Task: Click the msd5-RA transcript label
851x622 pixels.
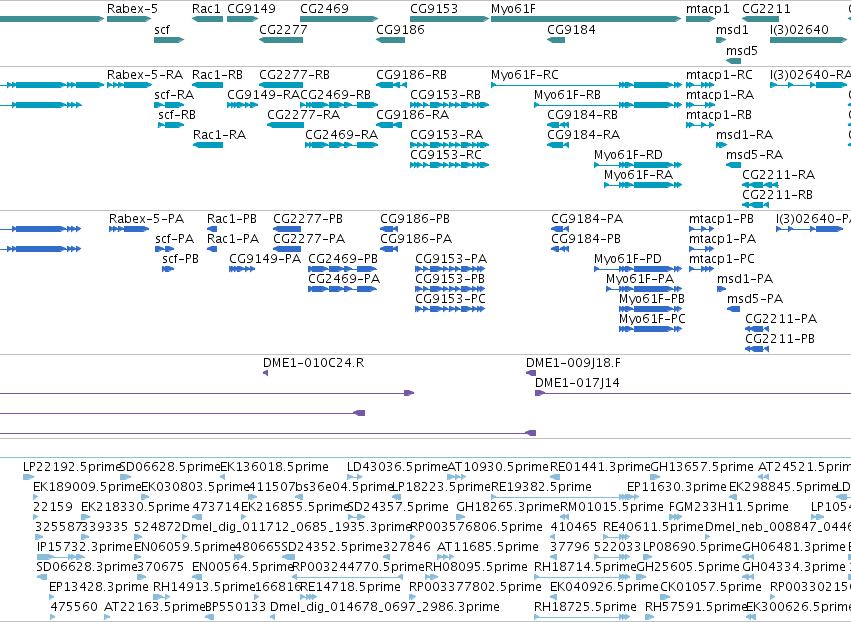Action: point(754,155)
